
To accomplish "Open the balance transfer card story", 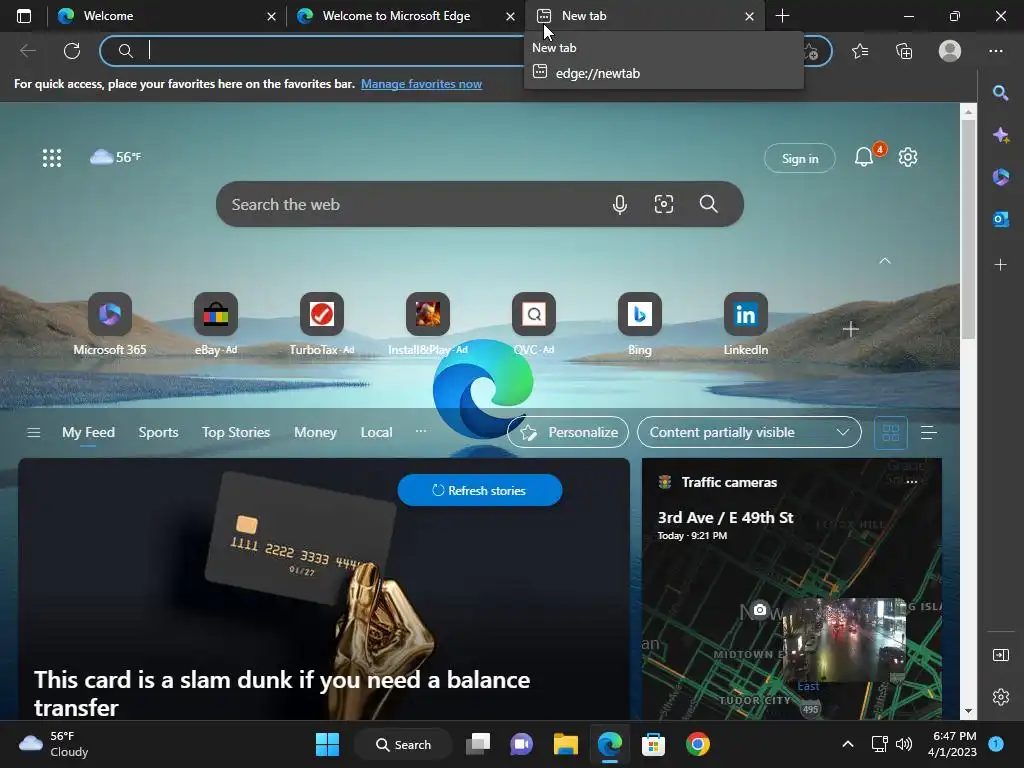I will tap(324, 590).
